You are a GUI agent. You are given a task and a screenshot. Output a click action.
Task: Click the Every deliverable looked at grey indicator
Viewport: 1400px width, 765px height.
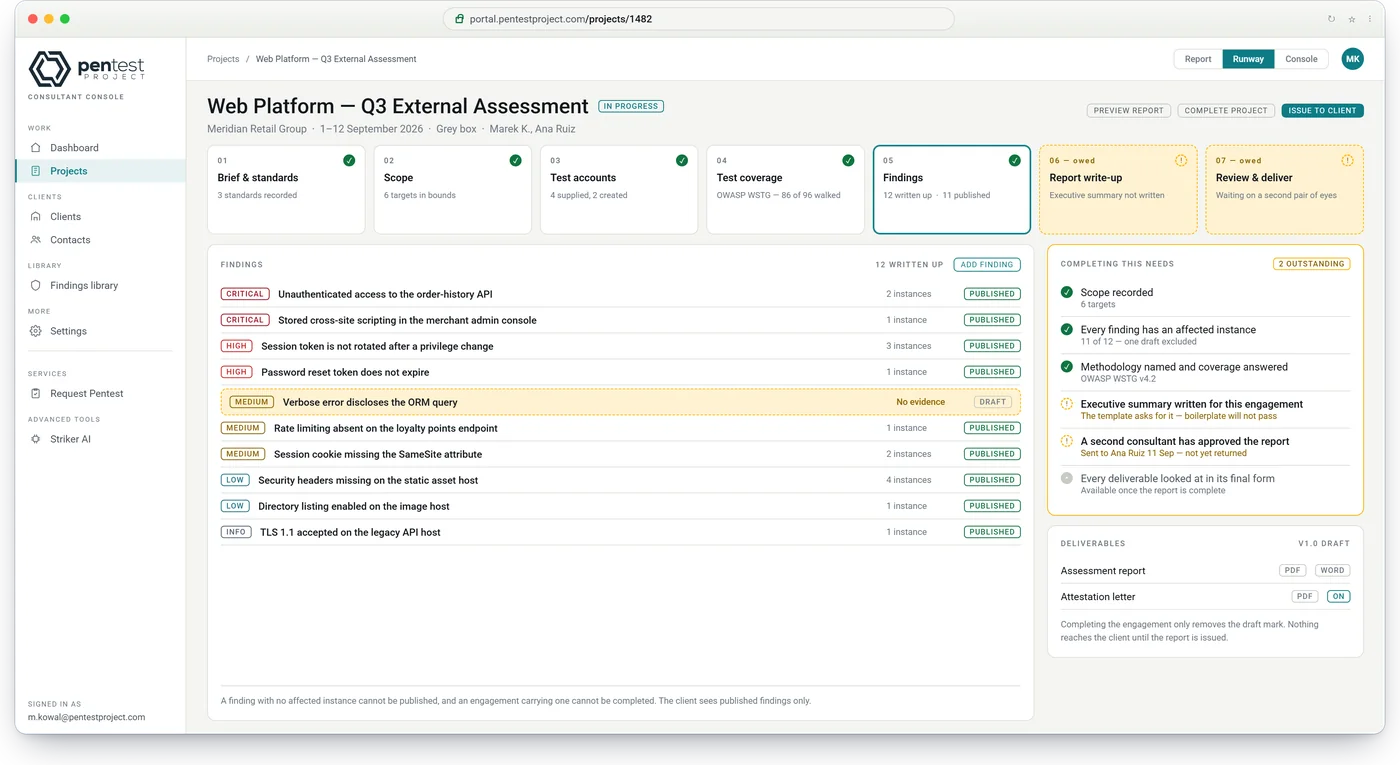[1067, 478]
